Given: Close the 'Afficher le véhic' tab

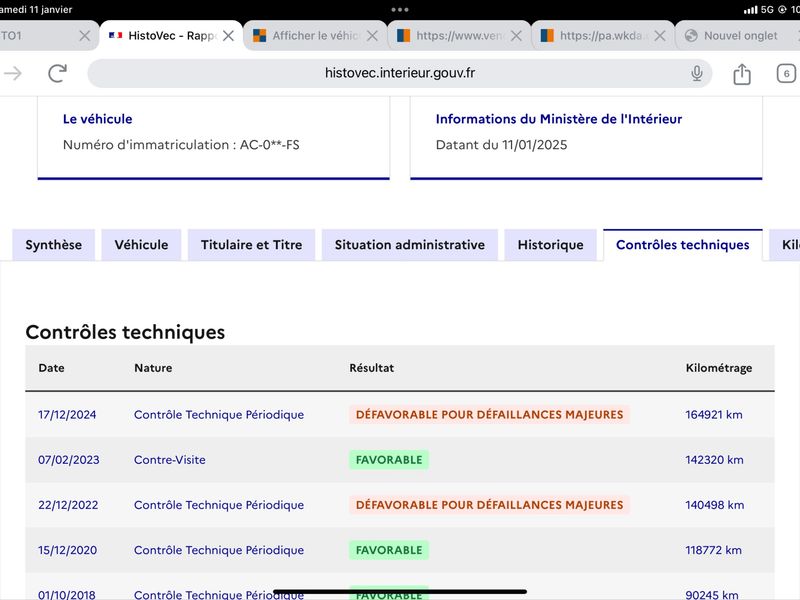Looking at the screenshot, I should [x=372, y=36].
